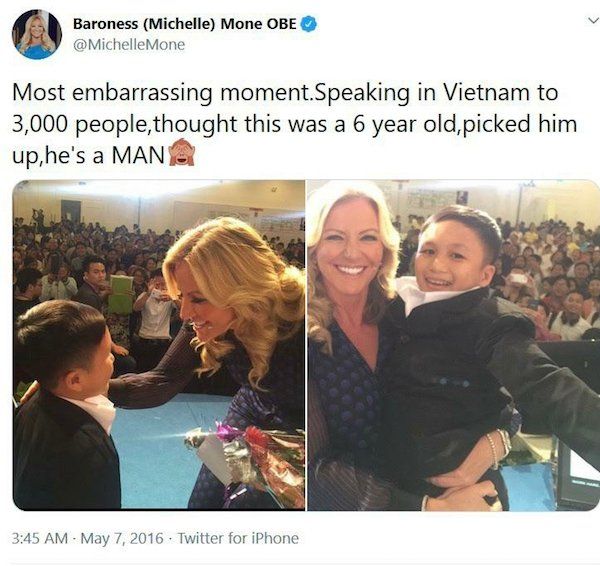
Task: Click the tweet text about Vietnam
Action: pos(294,124)
